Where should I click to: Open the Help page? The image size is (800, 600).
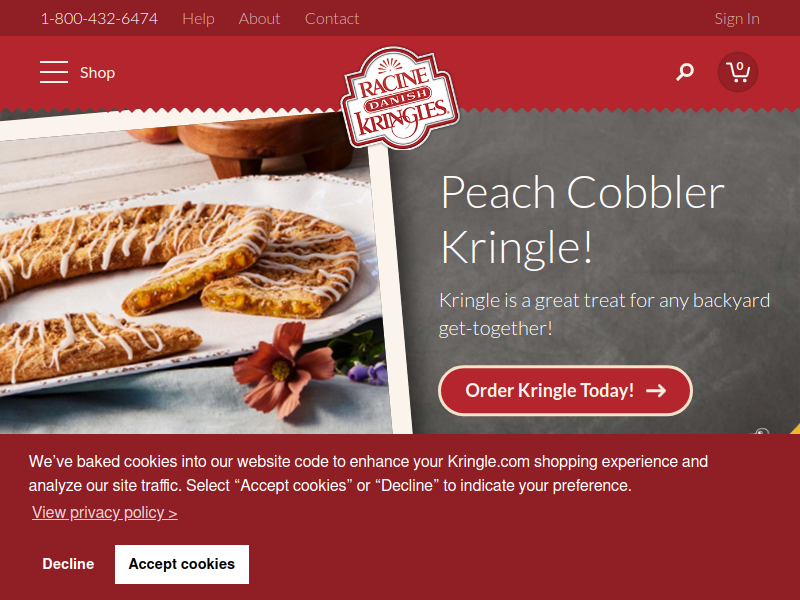point(198,19)
